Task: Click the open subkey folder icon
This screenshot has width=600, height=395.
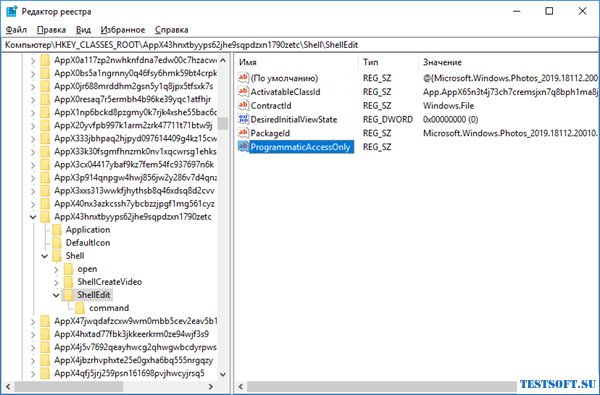Action: (68, 269)
